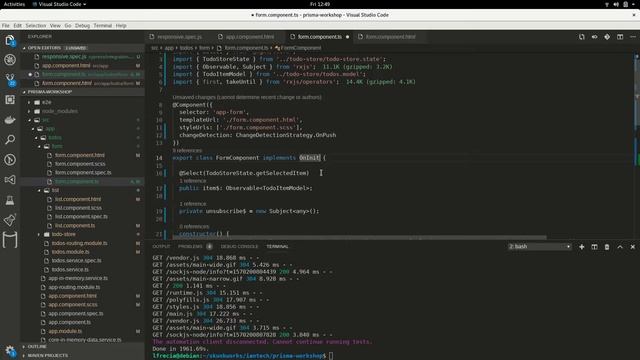Screen dimensions: 640x360
Task: Click the Problems count badge
Action: (x=209, y=247)
